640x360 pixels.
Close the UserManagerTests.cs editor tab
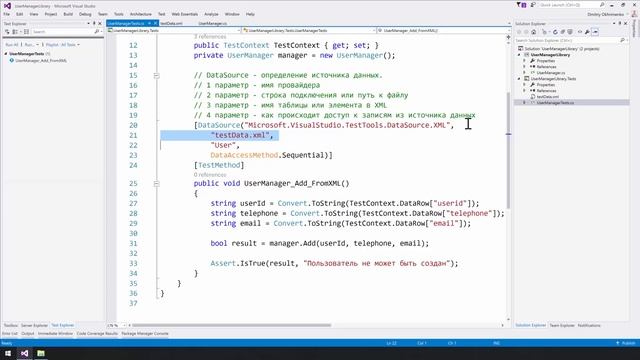click(x=156, y=23)
